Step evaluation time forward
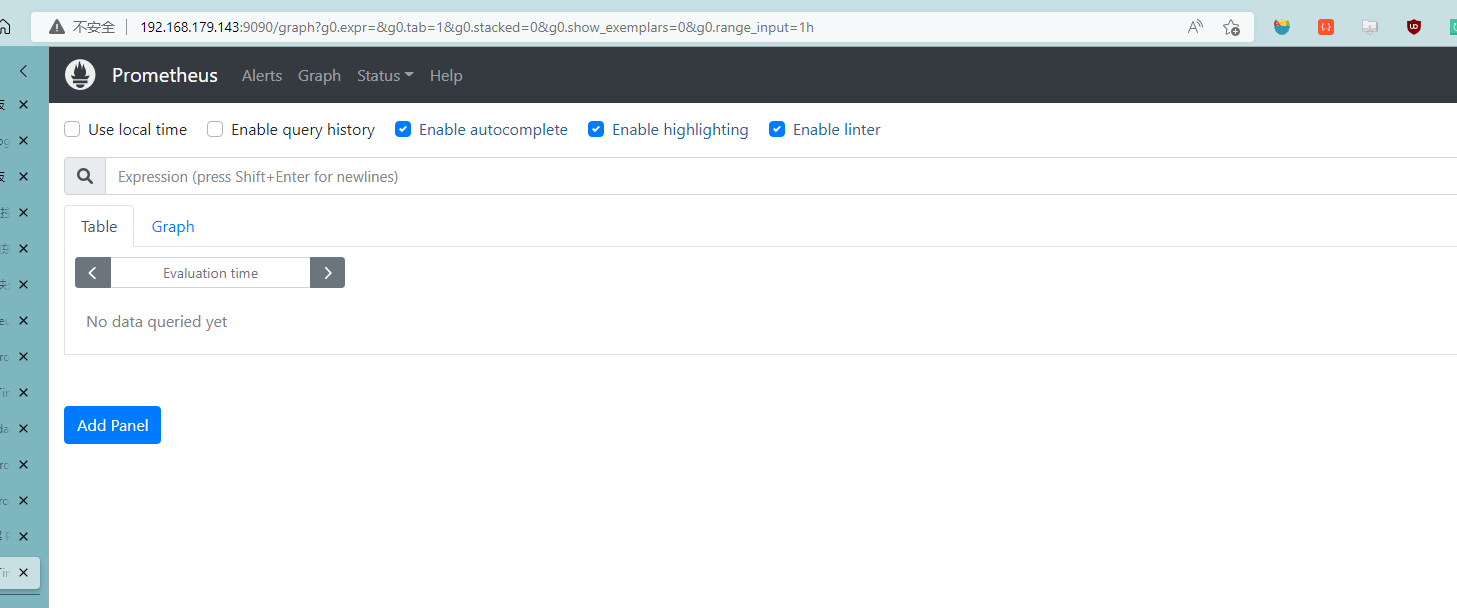 tap(327, 273)
